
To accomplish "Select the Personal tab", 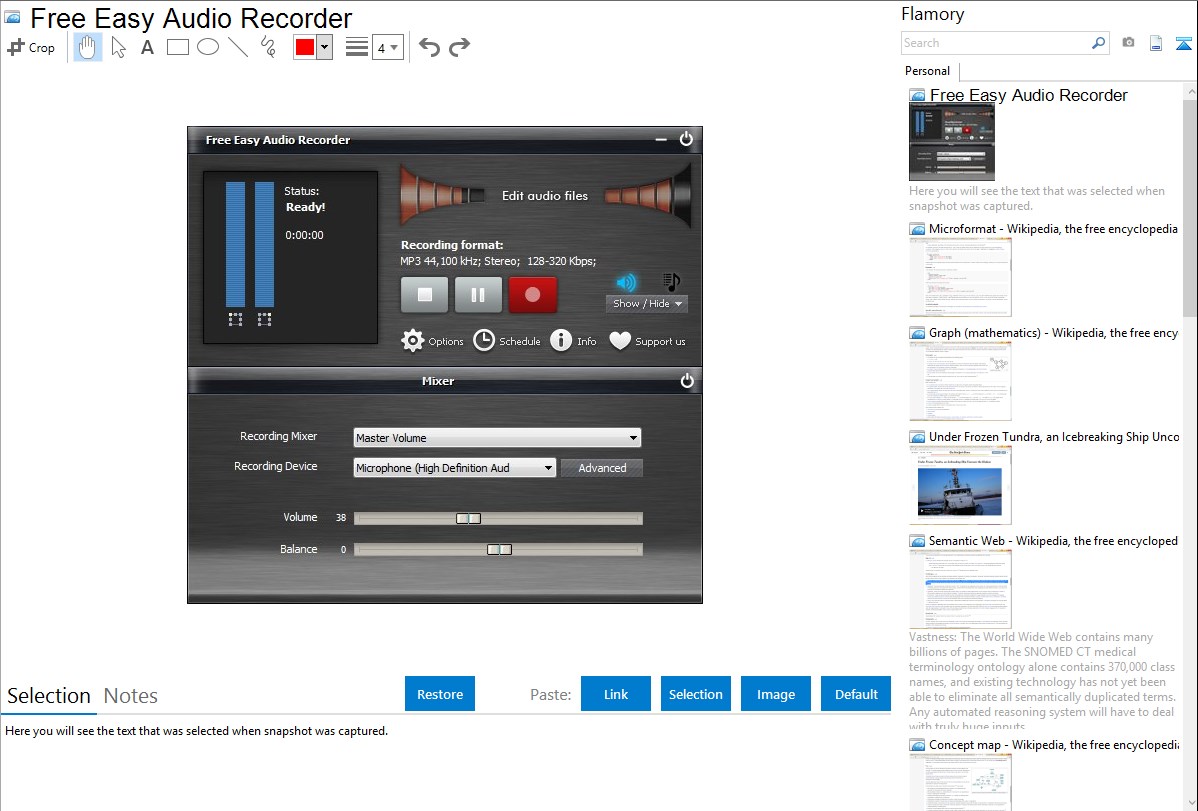I will 928,71.
